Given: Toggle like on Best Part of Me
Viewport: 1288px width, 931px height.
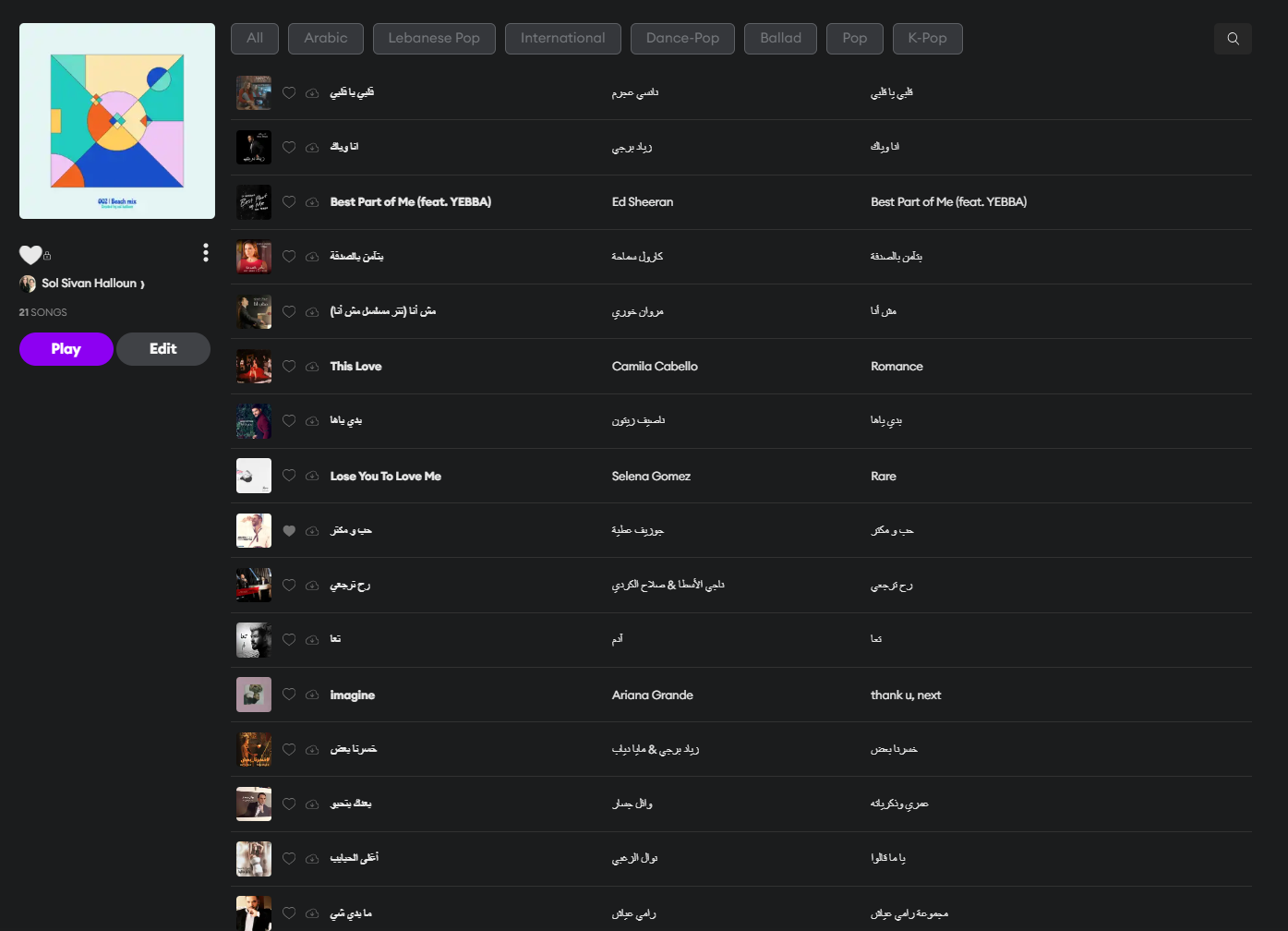Looking at the screenshot, I should (x=289, y=202).
